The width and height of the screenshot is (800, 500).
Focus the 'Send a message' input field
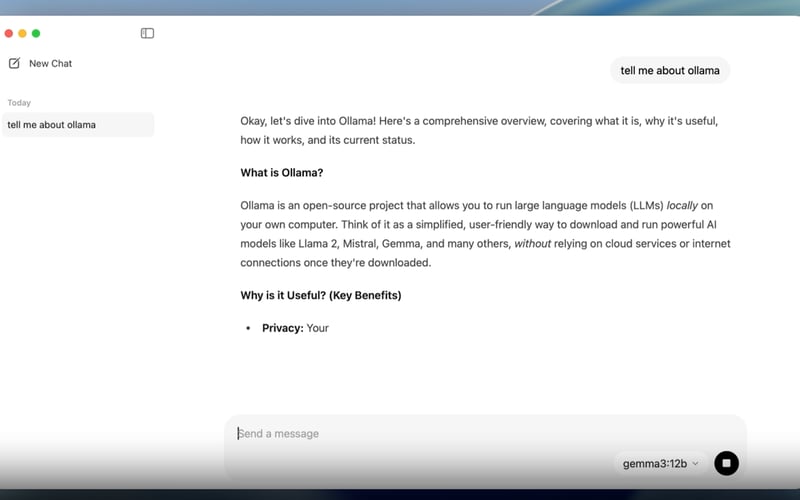pyautogui.click(x=485, y=434)
